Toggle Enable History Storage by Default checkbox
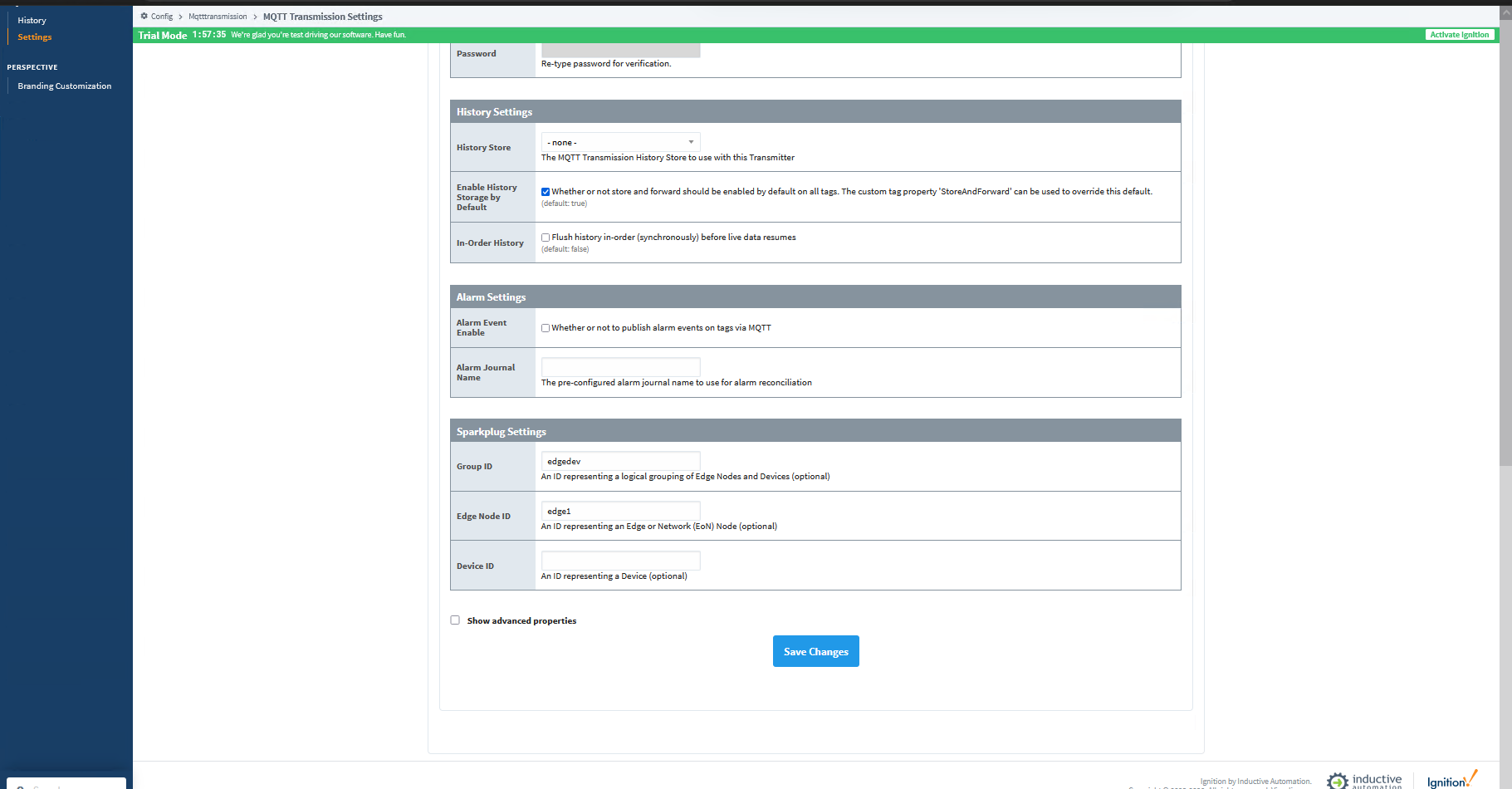The width and height of the screenshot is (1512, 789). click(546, 192)
